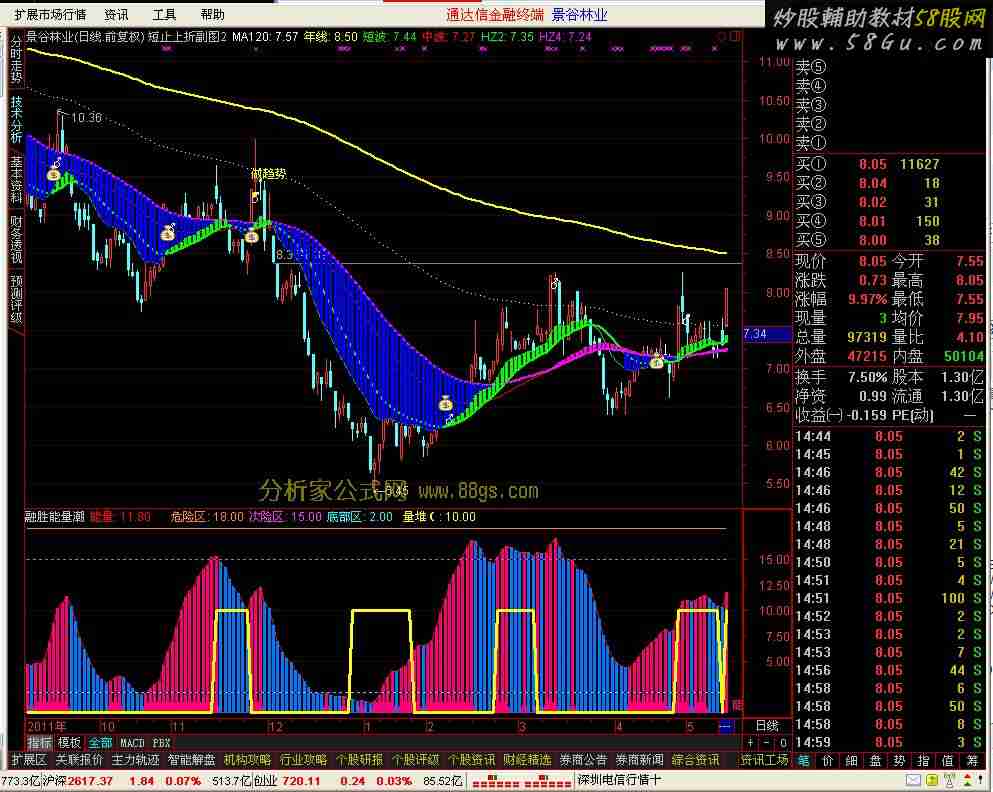Toggle the 模板 template mode button

69,743
